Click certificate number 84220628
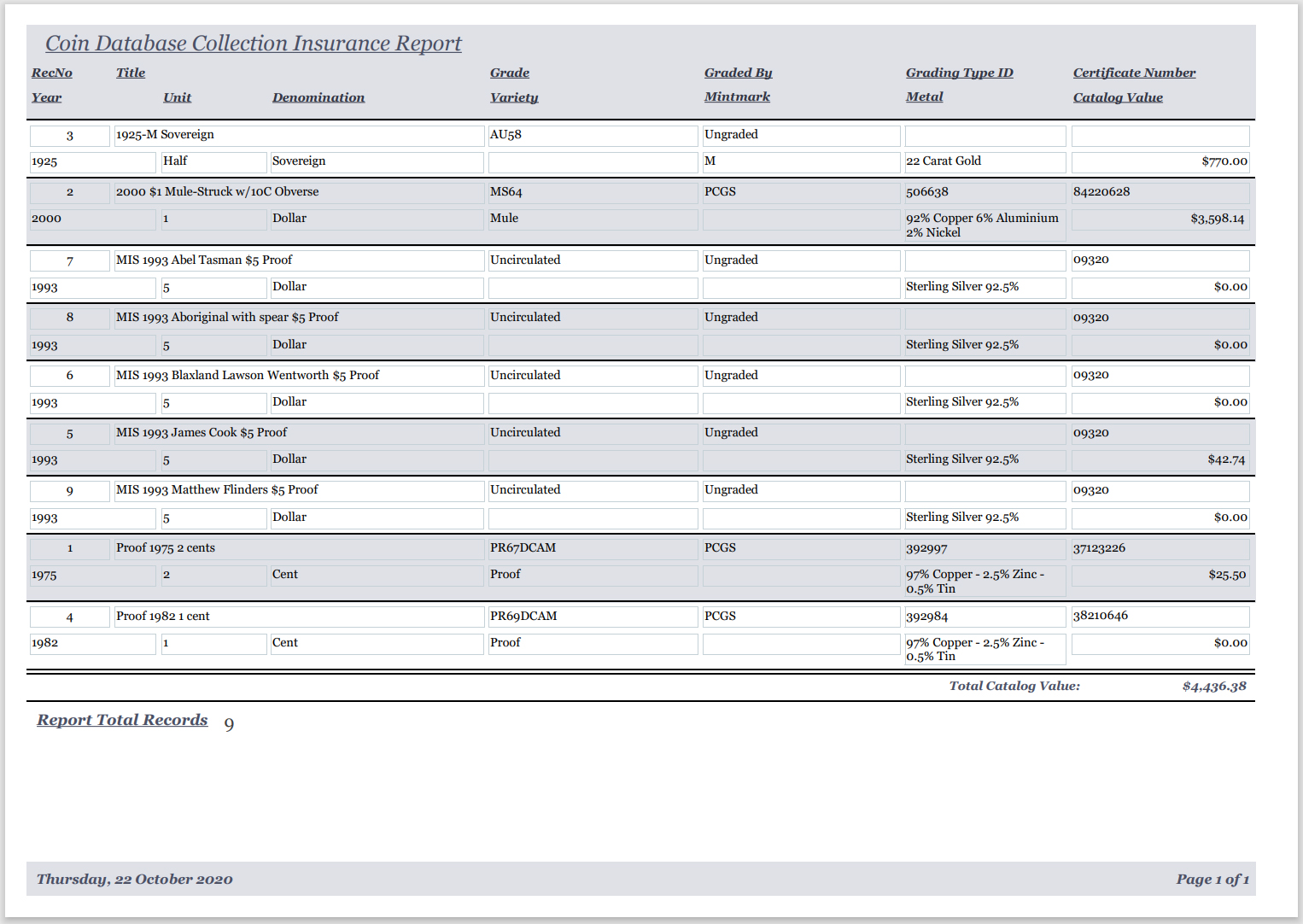This screenshot has height=924, width=1303. click(1160, 192)
